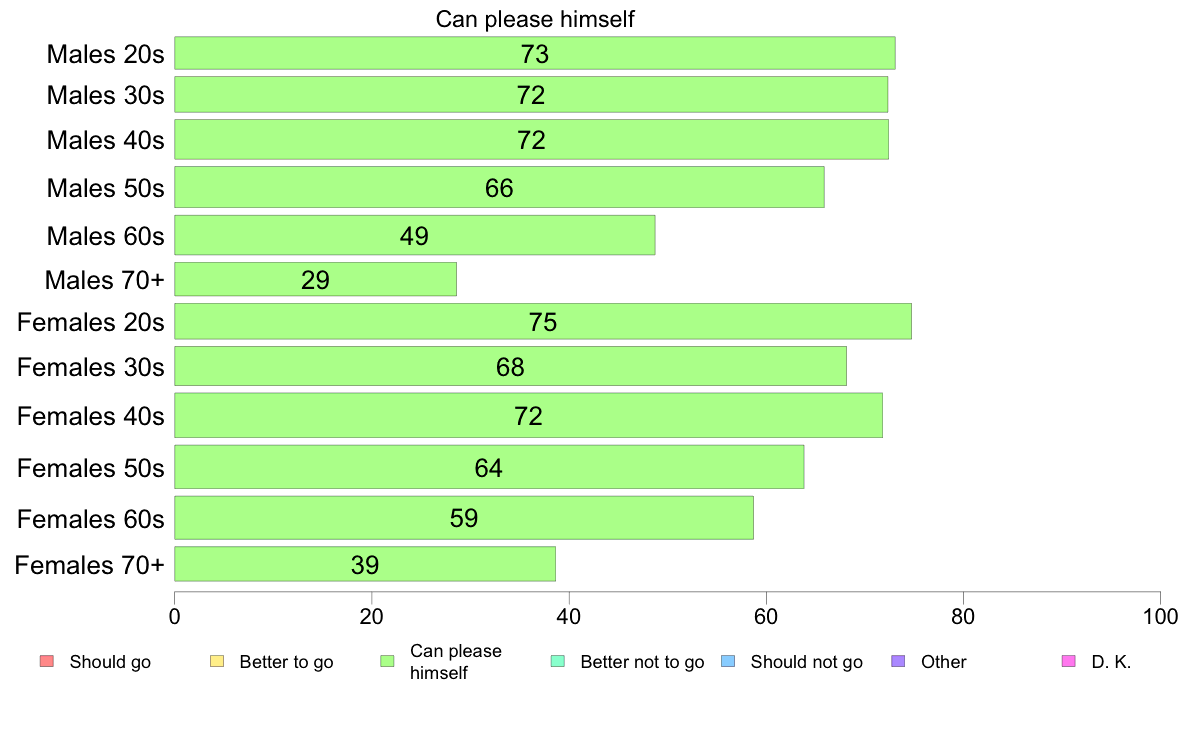Viewport: 1188px width, 736px height.
Task: Click the Males 50s axis label
Action: click(x=105, y=188)
